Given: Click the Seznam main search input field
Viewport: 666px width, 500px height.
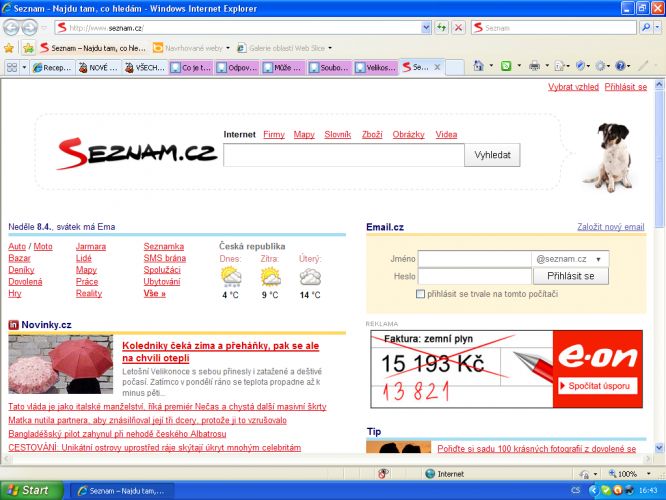Looking at the screenshot, I should click(x=344, y=155).
